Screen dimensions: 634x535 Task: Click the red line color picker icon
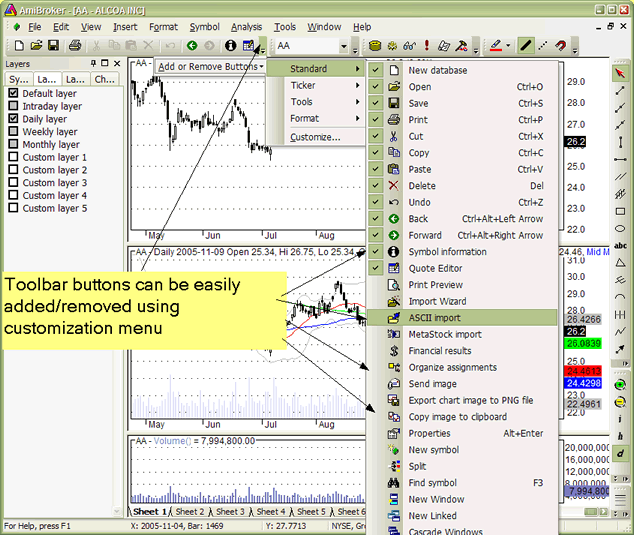[x=495, y=46]
